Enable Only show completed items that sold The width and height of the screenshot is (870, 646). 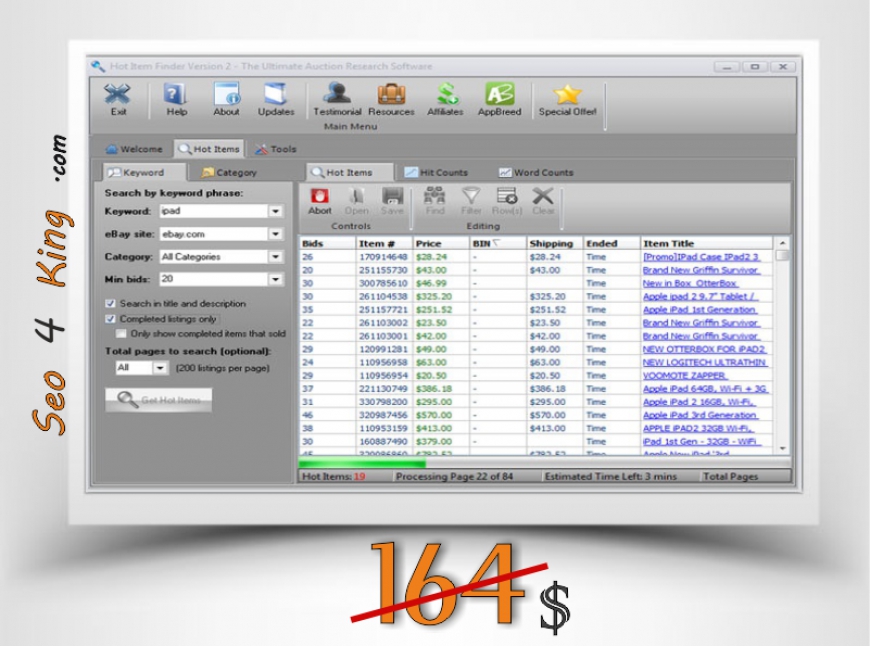point(120,334)
